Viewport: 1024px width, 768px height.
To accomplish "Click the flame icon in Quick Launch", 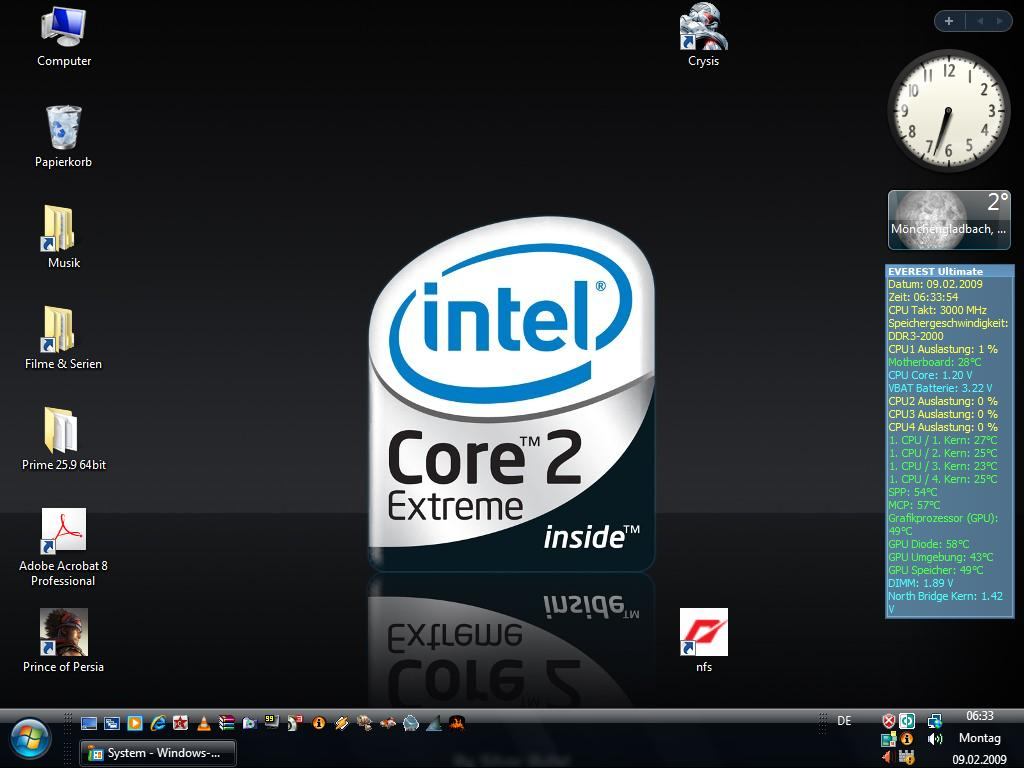I will coord(456,723).
